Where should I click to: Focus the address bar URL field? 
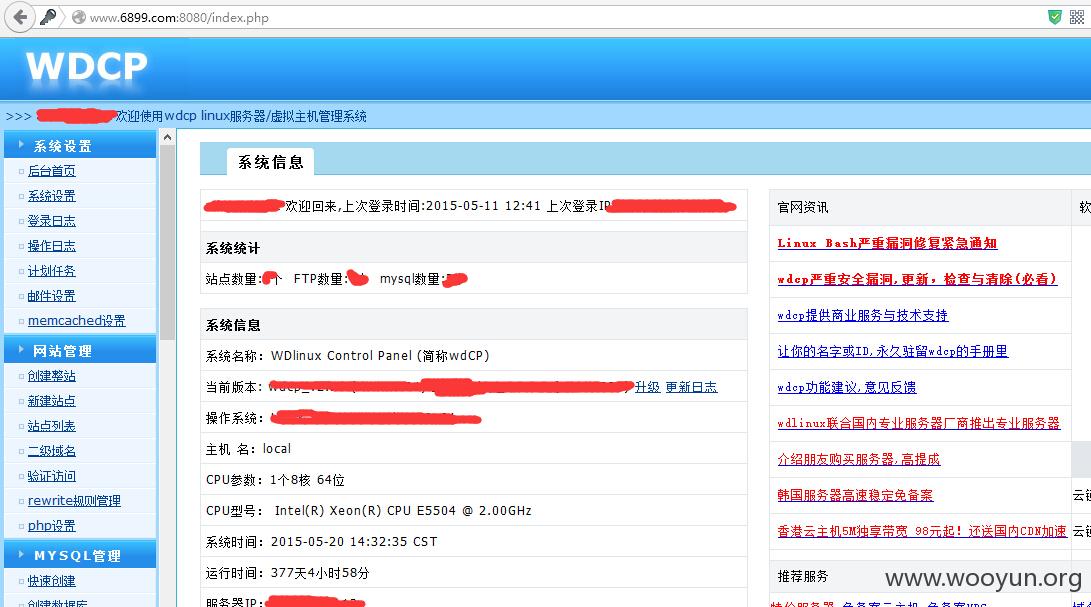click(557, 17)
